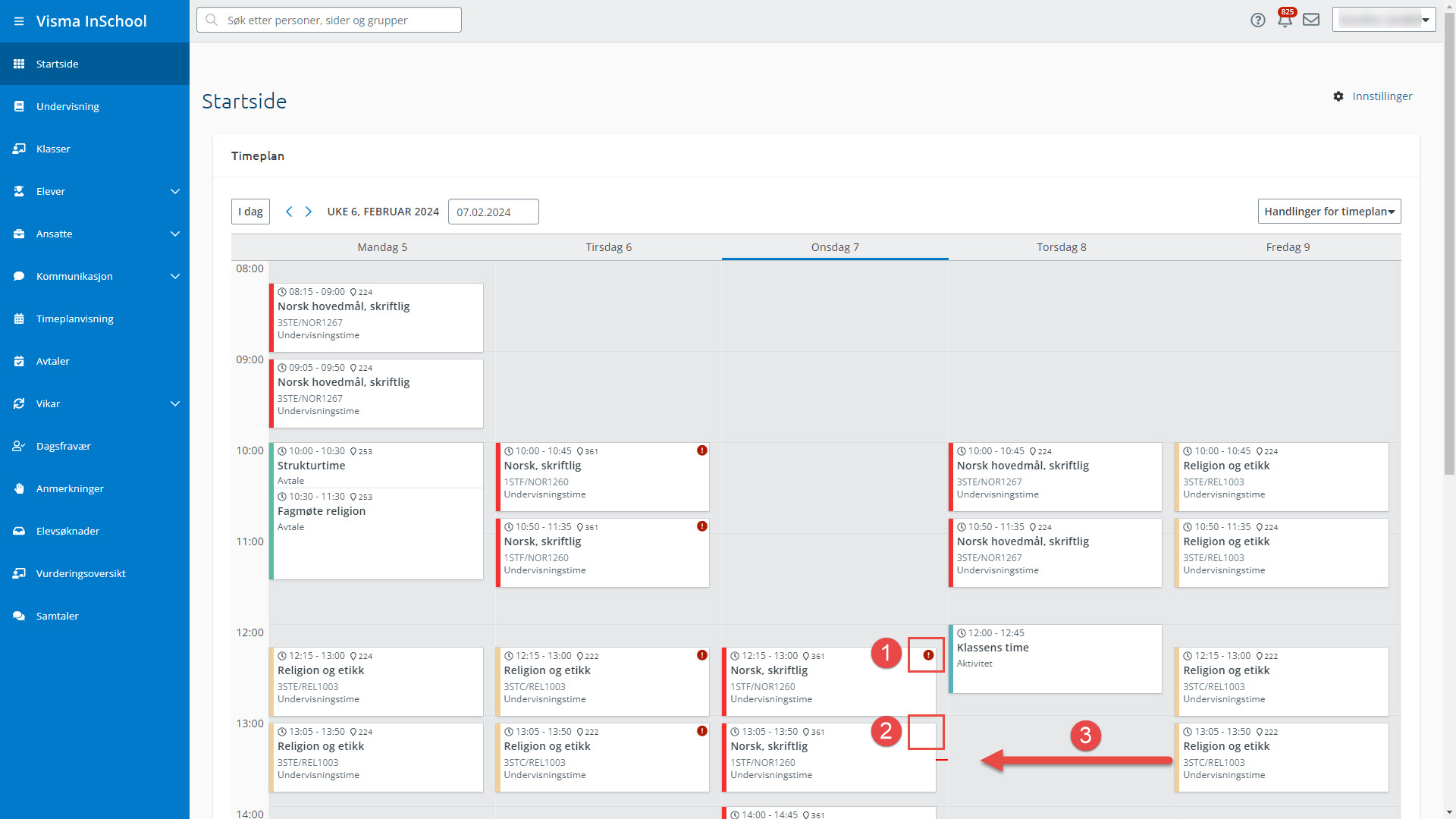Open Innstillinger link
The image size is (1456, 819).
pos(1382,96)
